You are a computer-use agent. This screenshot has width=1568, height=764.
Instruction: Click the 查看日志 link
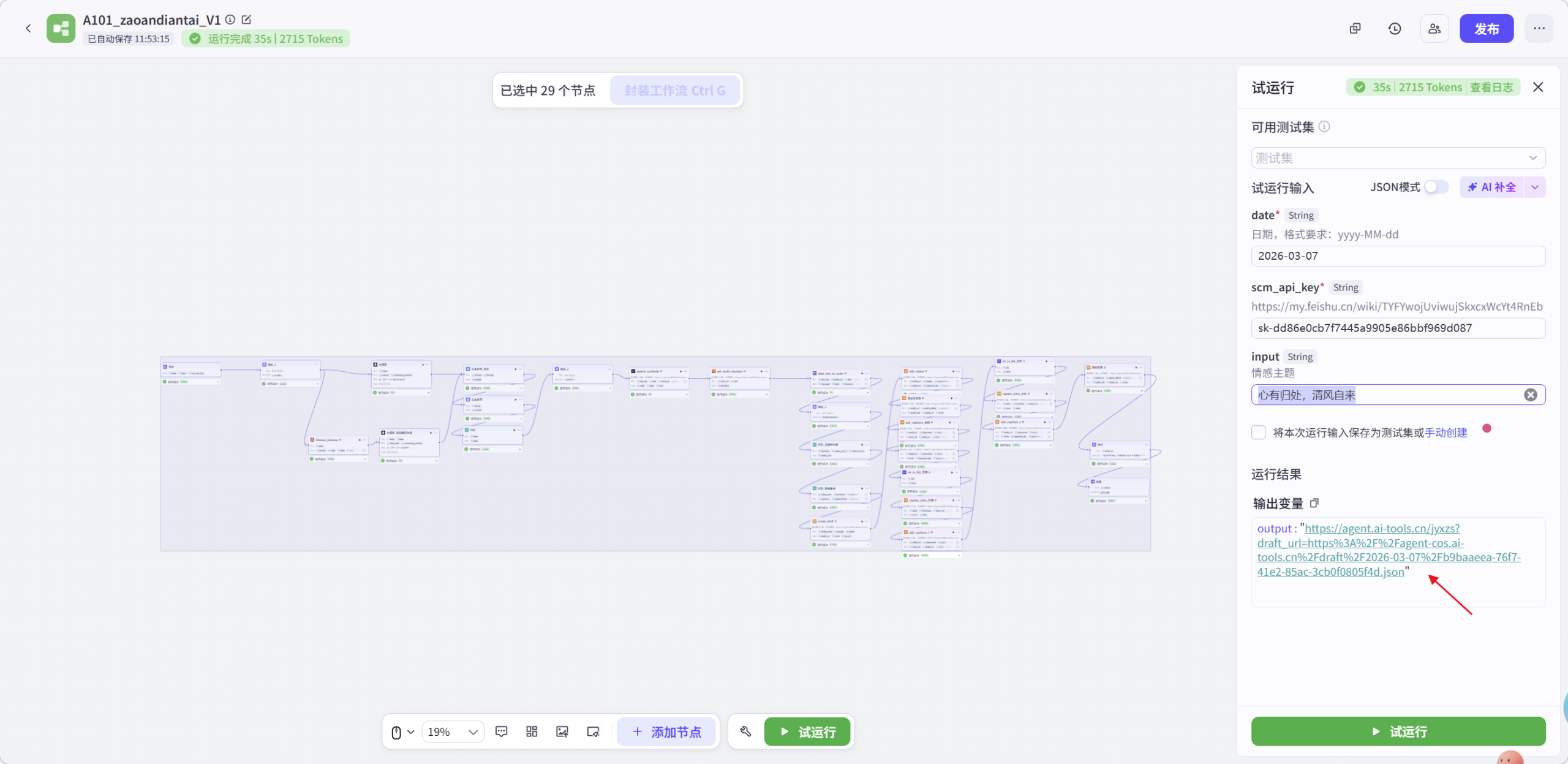1491,87
